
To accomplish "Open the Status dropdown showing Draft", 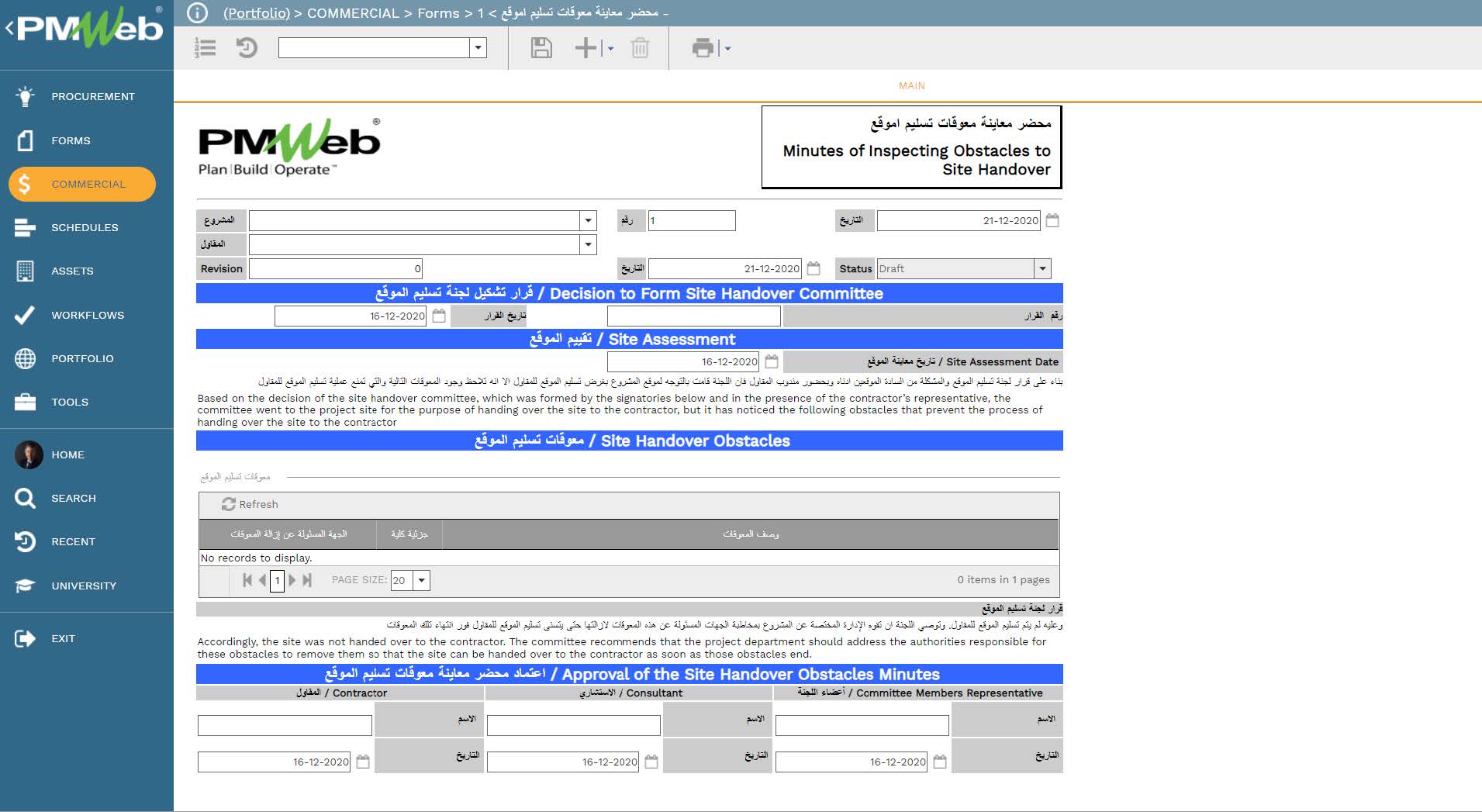I will pos(1042,269).
